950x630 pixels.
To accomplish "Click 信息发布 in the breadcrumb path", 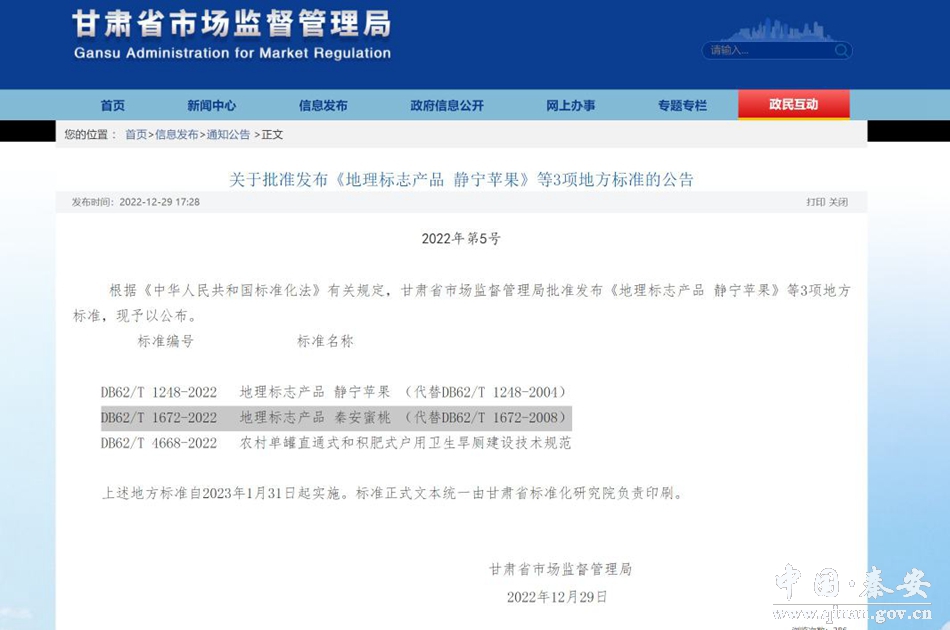I will coord(177,134).
